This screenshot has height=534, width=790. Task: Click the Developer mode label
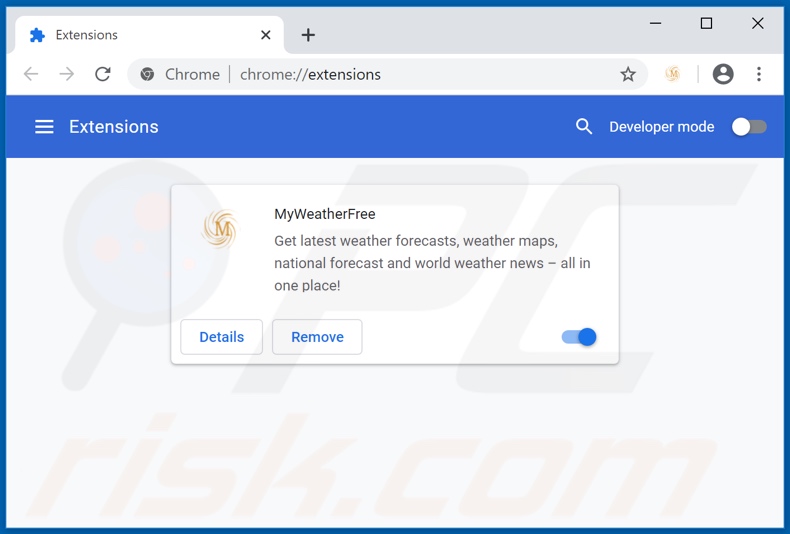662,126
